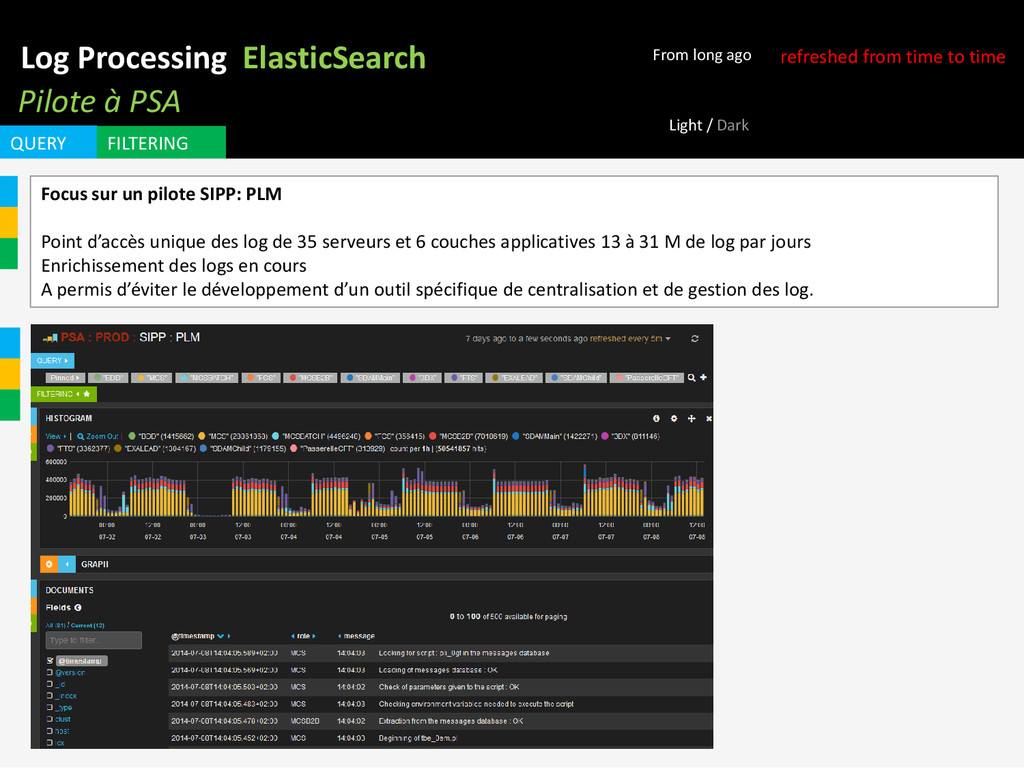Viewport: 1024px width, 768px height.
Task: Click Histogram panel move icon
Action: (x=692, y=419)
